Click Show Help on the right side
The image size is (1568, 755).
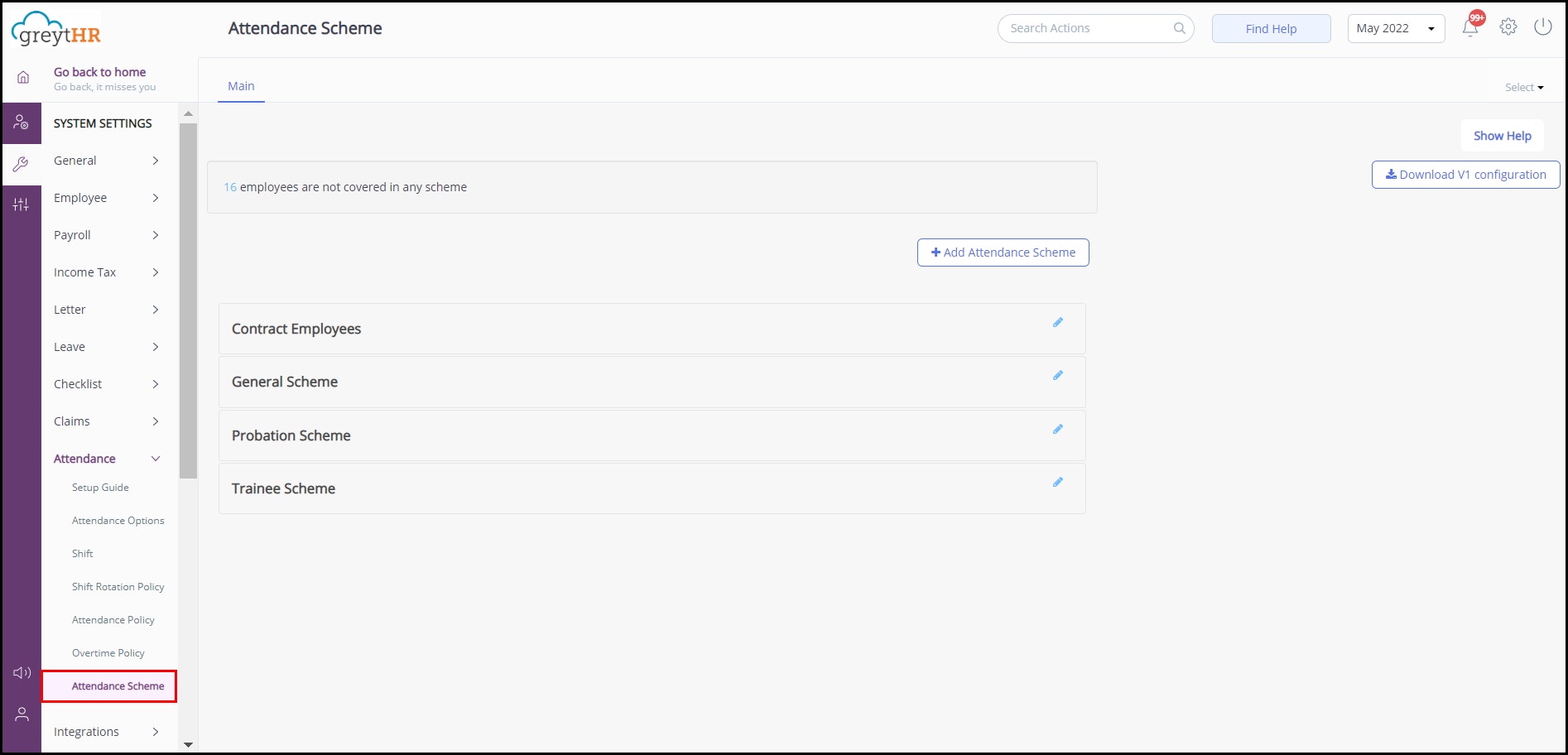(x=1502, y=135)
